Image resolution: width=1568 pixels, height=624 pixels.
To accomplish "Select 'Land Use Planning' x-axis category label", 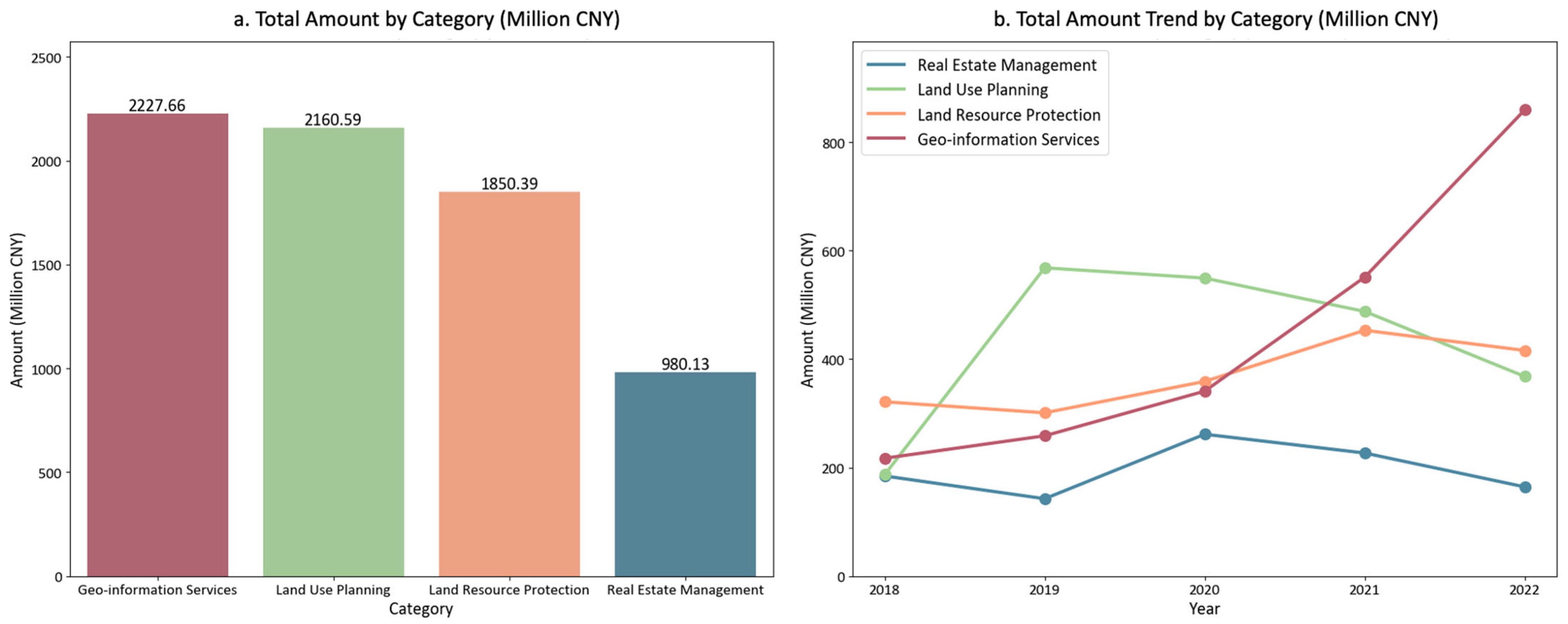I will pos(333,589).
